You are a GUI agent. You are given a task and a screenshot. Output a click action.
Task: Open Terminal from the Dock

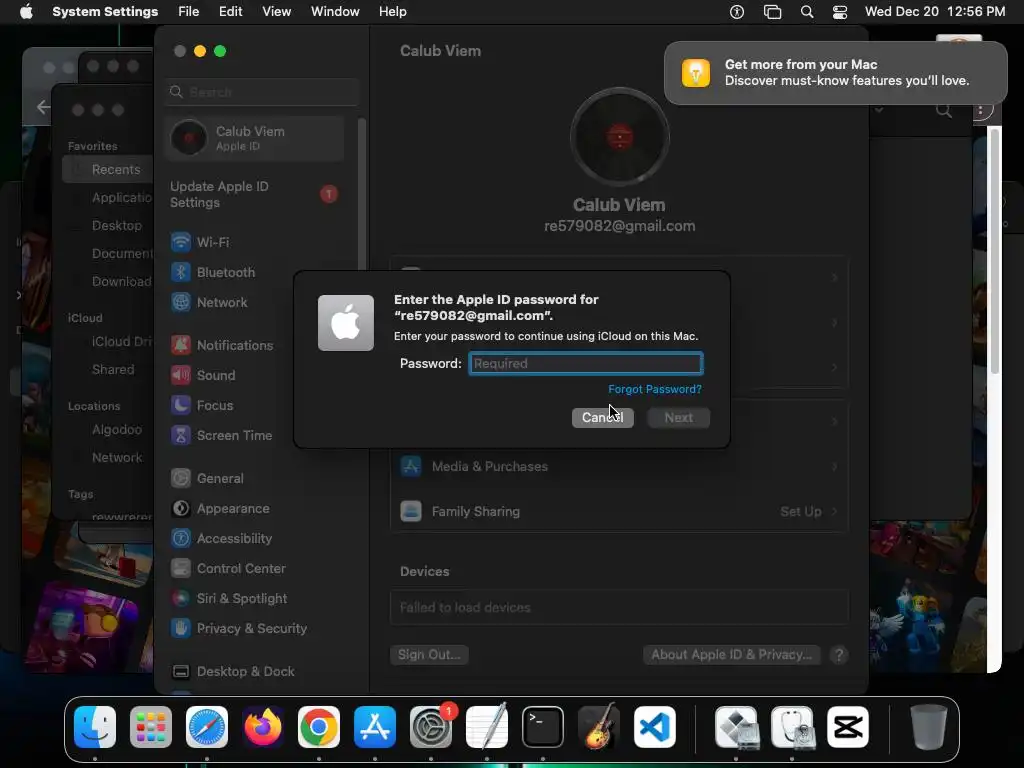click(543, 727)
